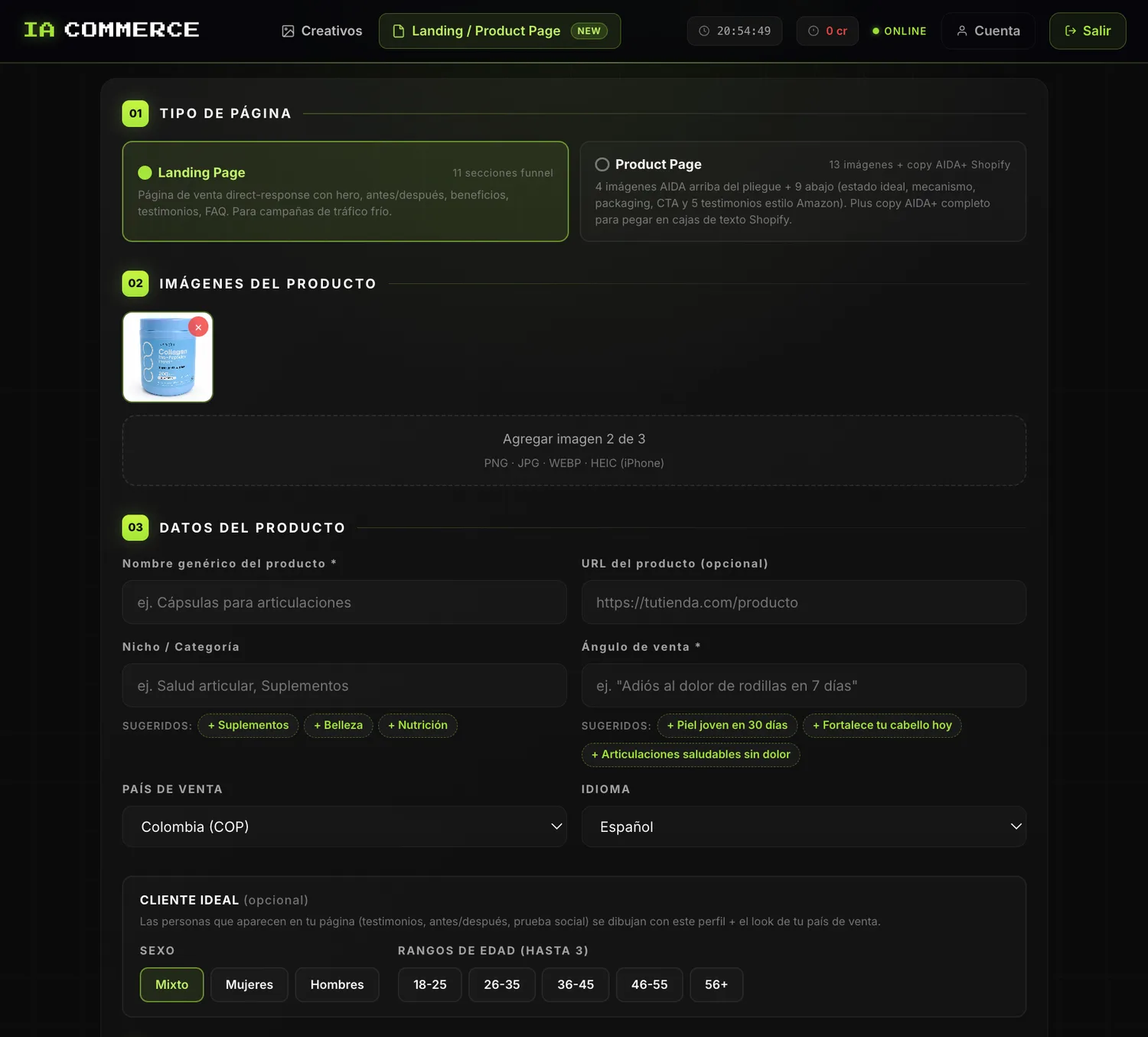1148x1037 pixels.
Task: Toggle the 46-55 age range
Action: point(650,985)
